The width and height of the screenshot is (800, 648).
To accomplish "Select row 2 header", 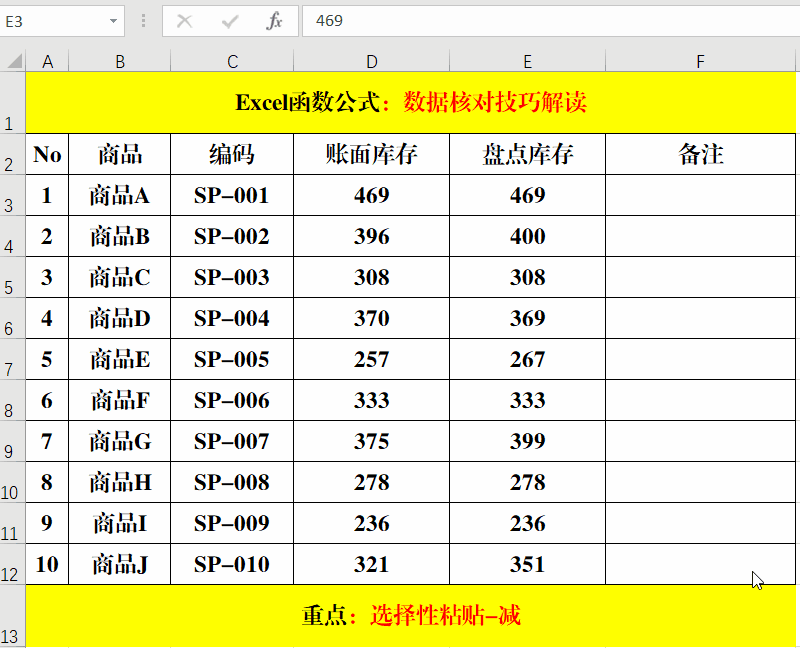I will (12, 154).
